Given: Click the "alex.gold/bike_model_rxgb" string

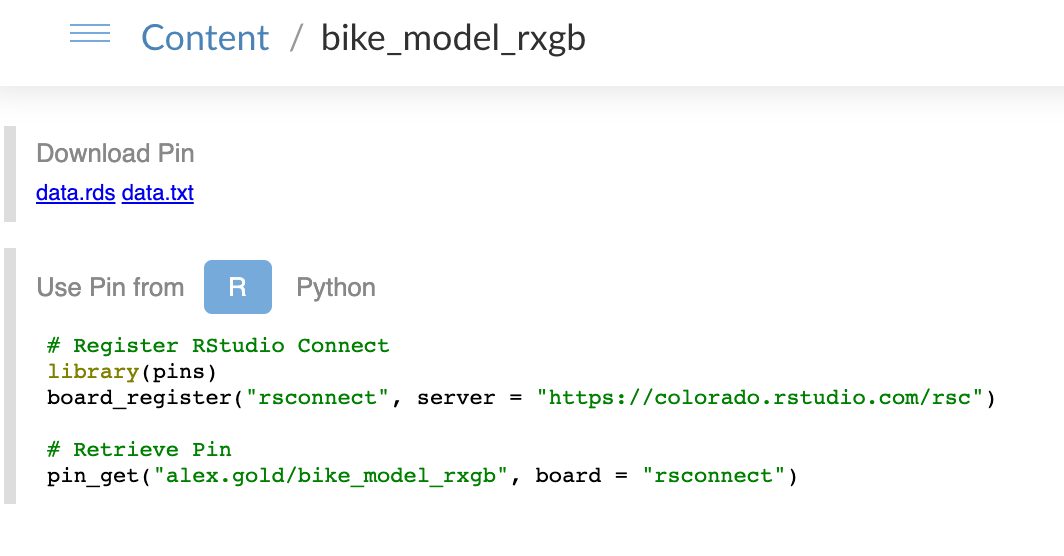Looking at the screenshot, I should 330,476.
